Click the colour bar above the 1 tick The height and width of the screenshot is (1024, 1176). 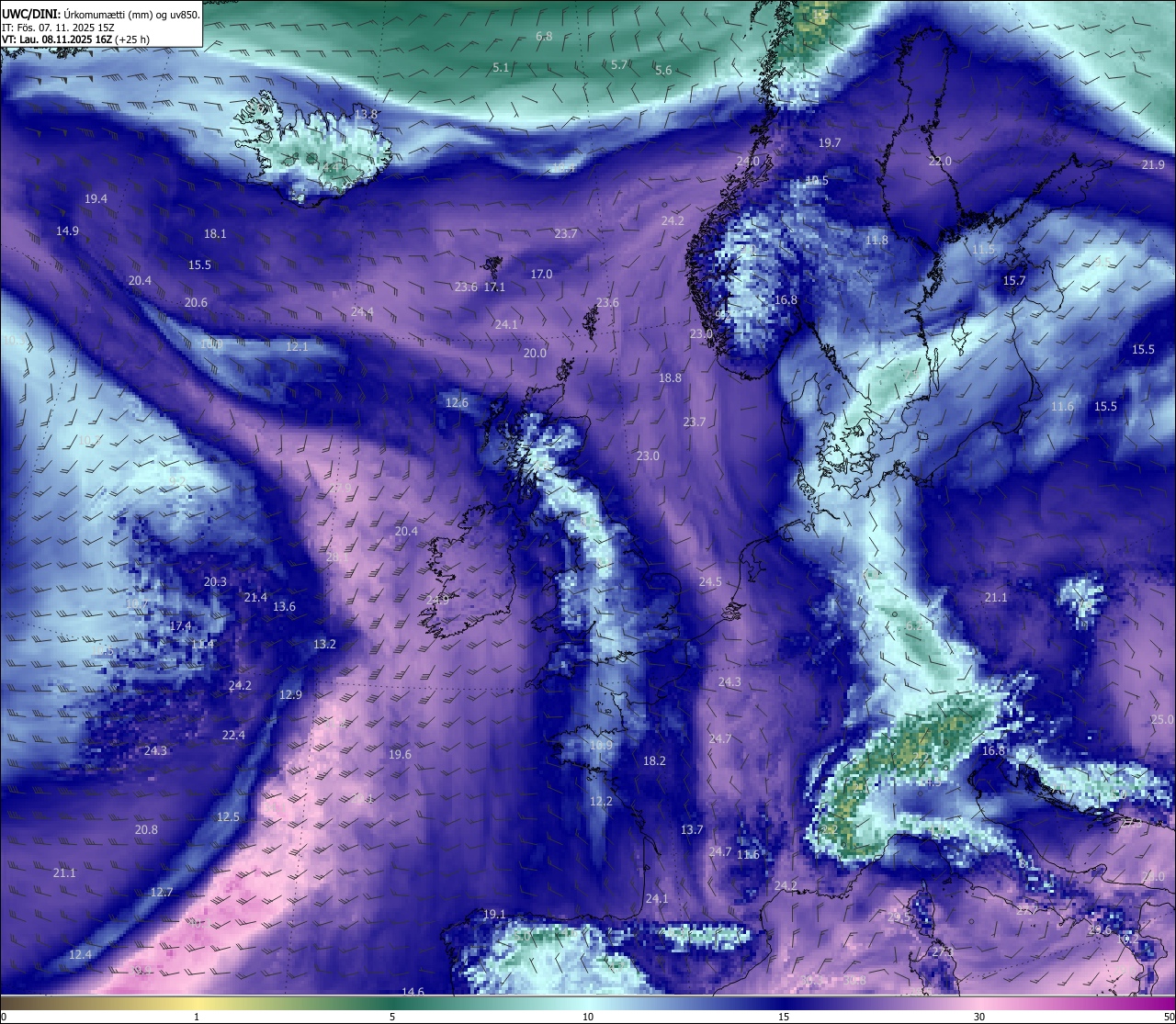coord(196,1003)
